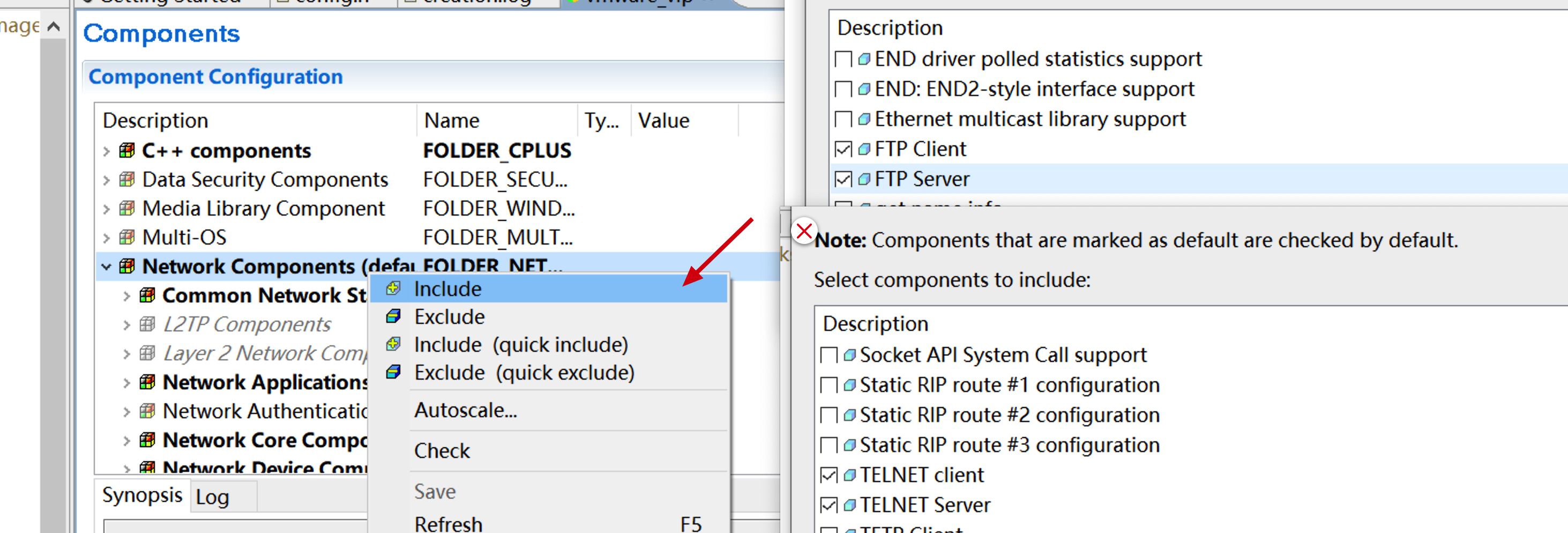Click the Type column header
Screen dimensions: 1568x533
tap(604, 121)
